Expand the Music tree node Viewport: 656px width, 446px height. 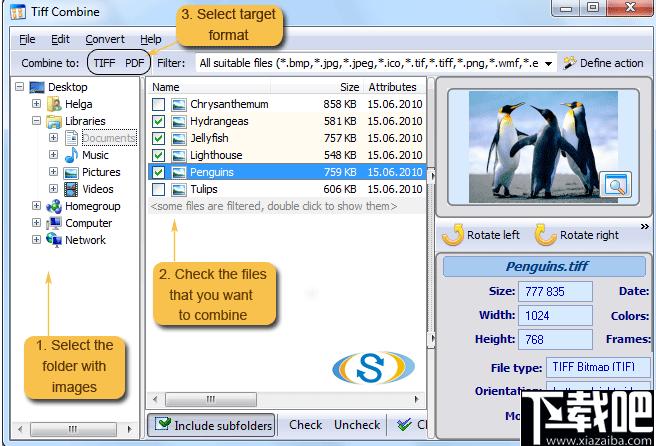53,154
